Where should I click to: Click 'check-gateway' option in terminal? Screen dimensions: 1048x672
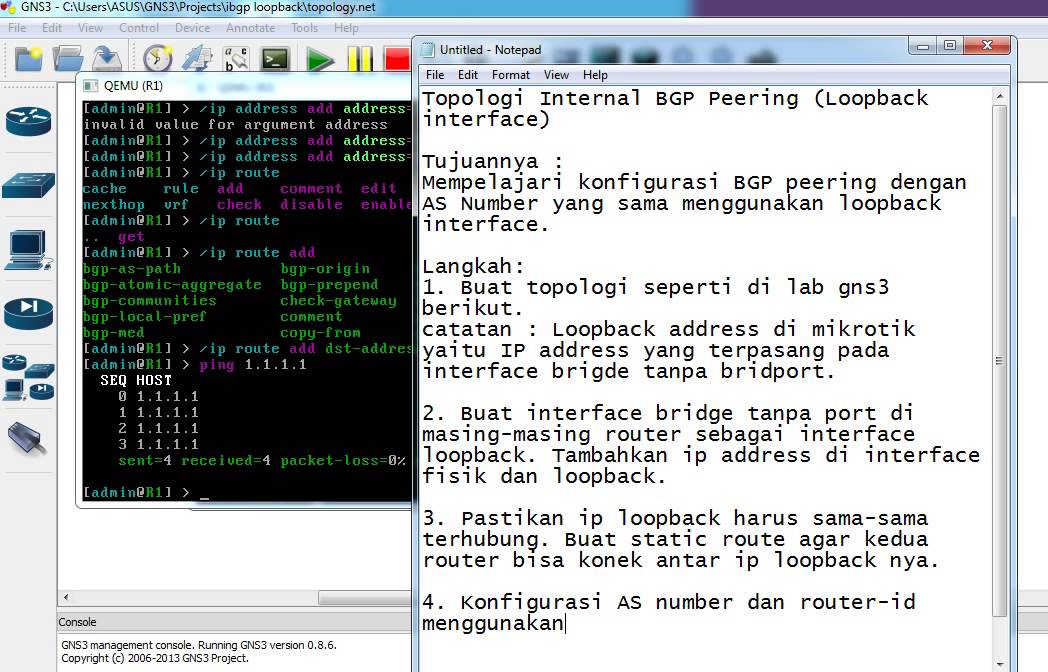tap(338, 300)
